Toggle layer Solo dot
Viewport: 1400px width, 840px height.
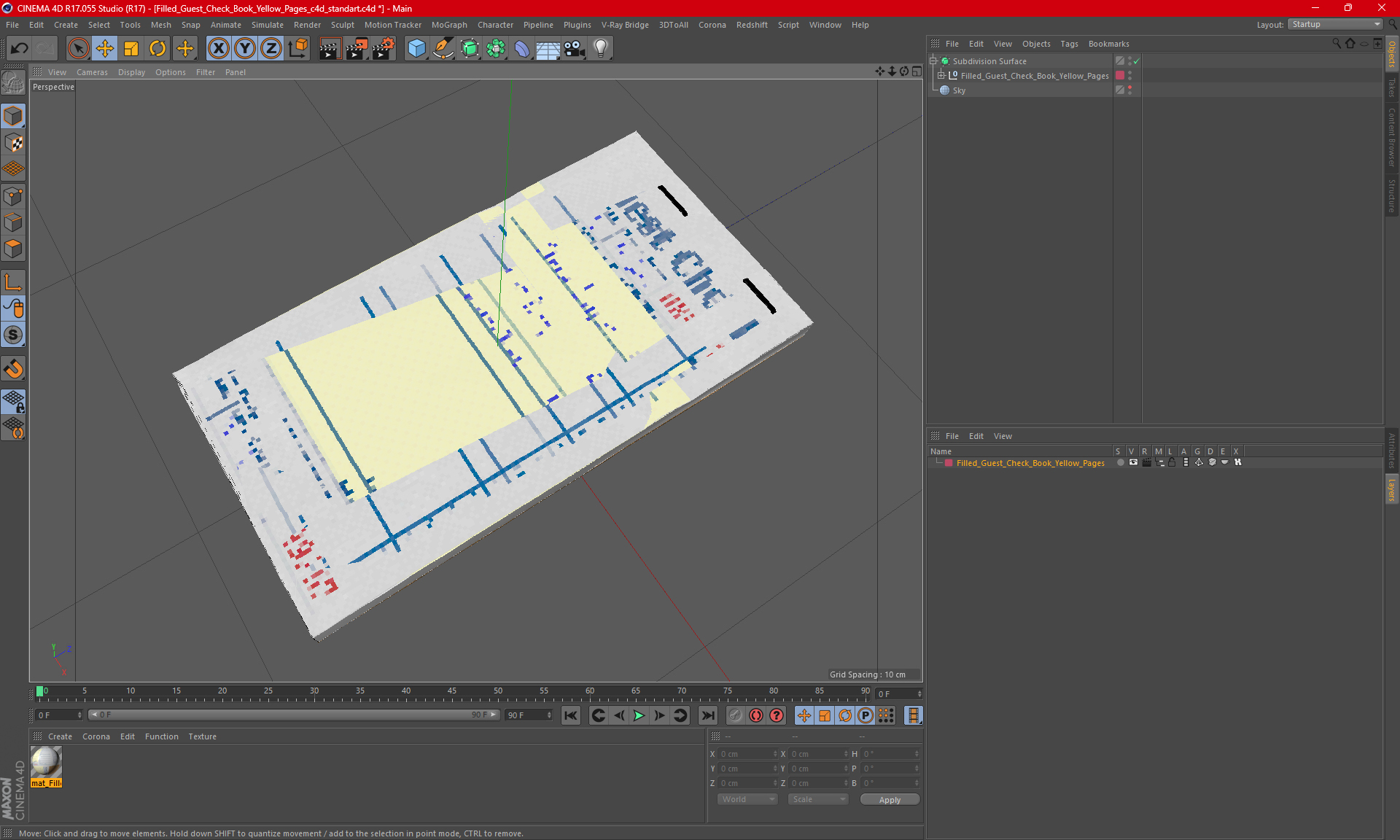tap(1120, 463)
